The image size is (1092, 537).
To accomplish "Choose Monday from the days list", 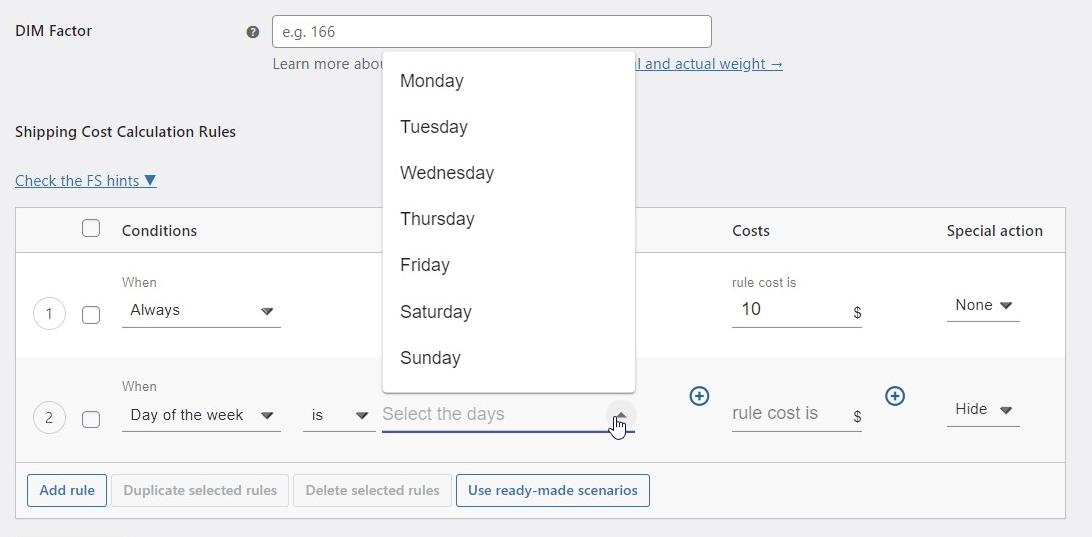I will [508, 81].
